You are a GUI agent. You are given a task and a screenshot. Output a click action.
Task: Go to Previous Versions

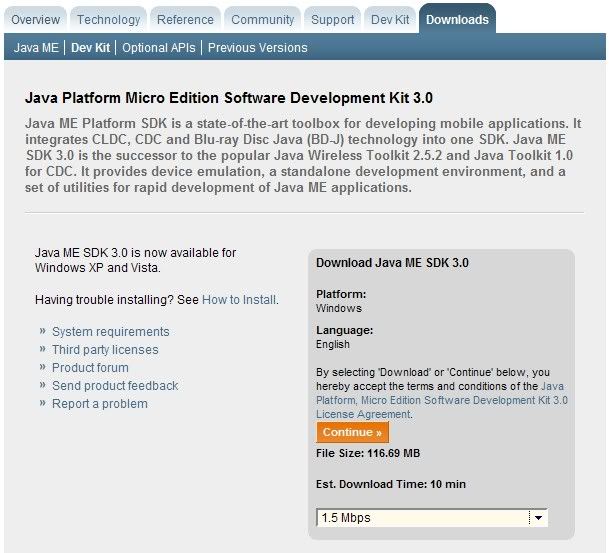(x=258, y=47)
